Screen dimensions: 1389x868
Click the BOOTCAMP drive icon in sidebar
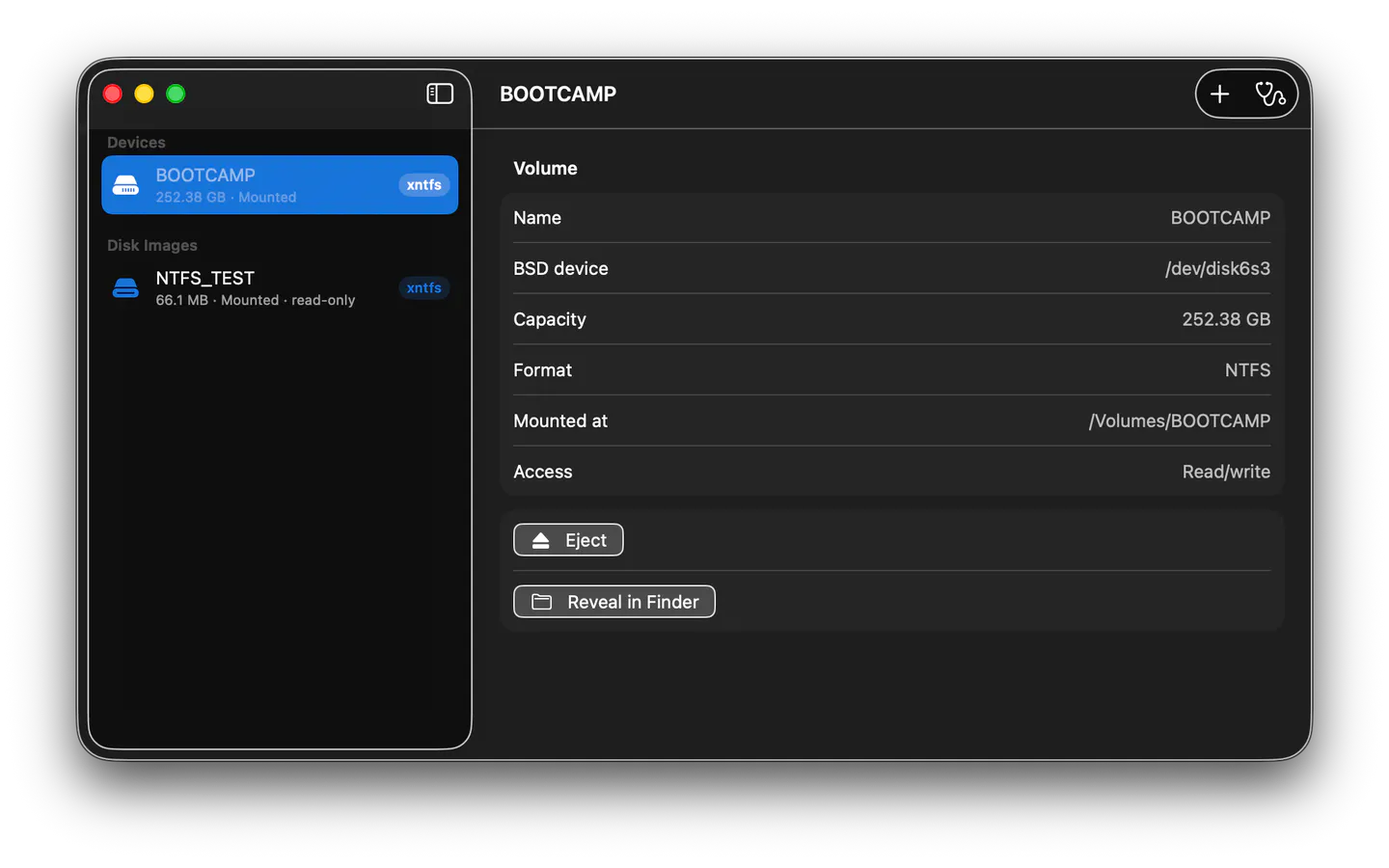(126, 184)
